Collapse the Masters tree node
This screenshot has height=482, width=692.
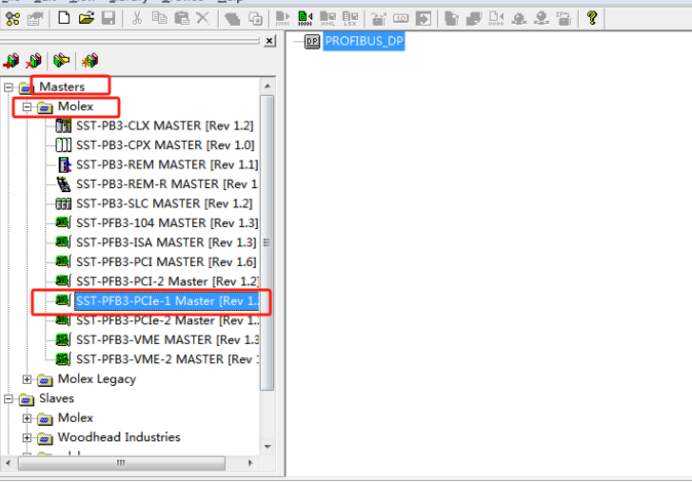click(8, 87)
